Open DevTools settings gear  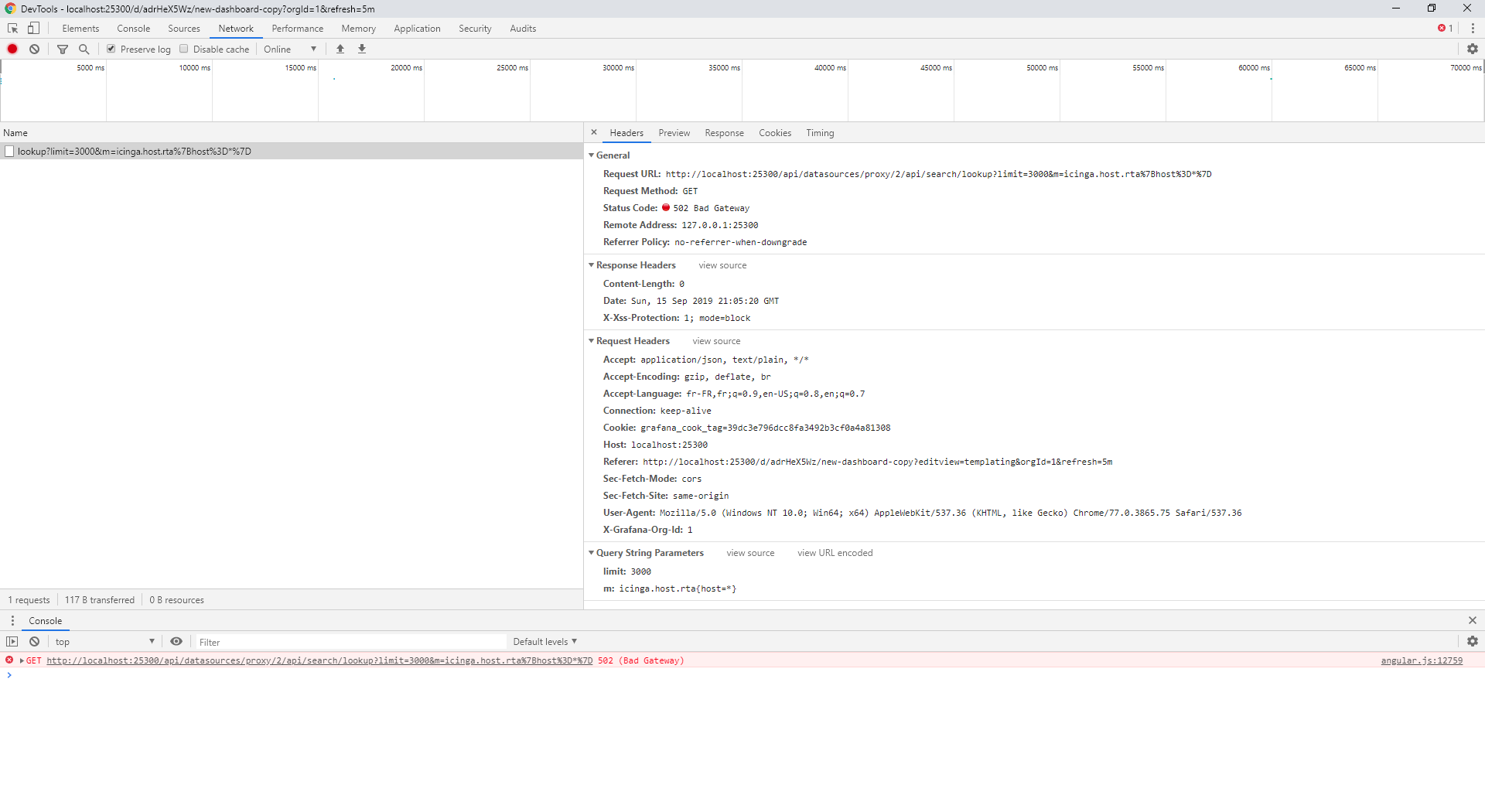pos(1473,48)
